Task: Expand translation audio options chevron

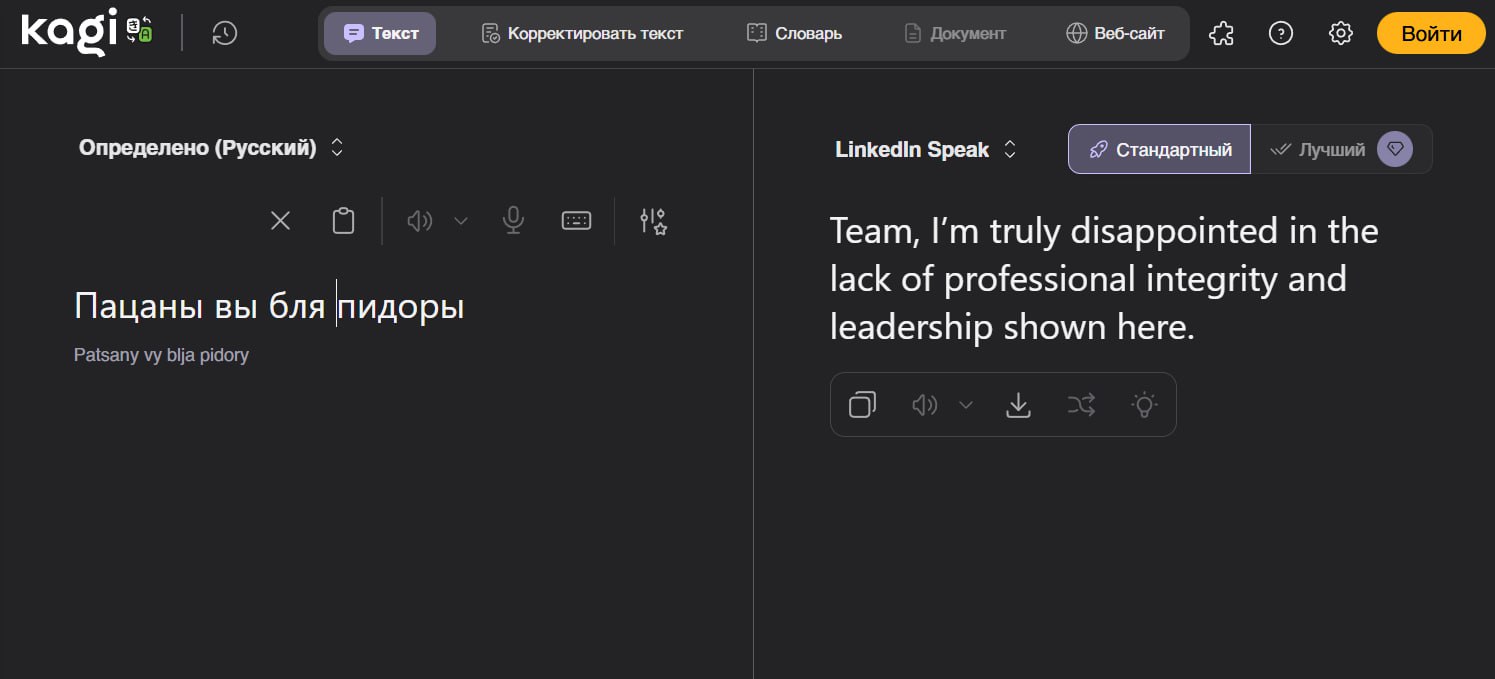Action: click(x=966, y=404)
